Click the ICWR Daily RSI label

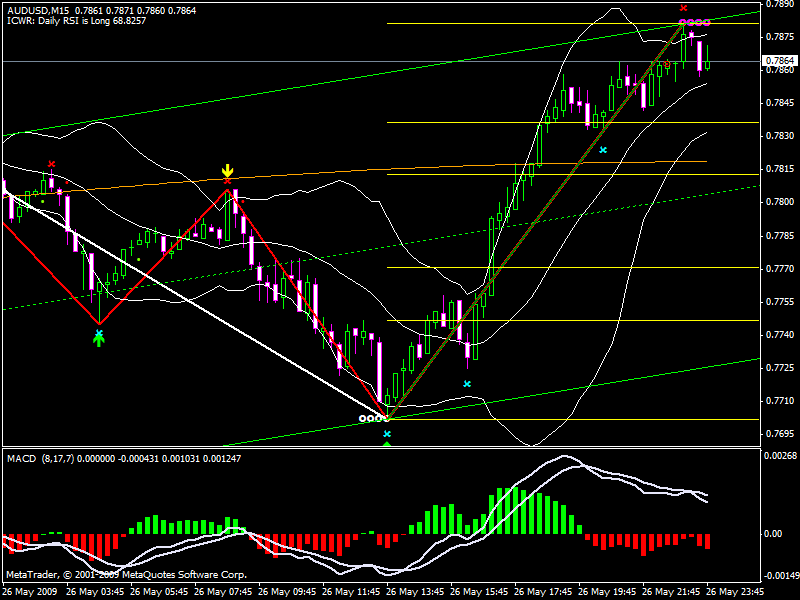(70, 20)
